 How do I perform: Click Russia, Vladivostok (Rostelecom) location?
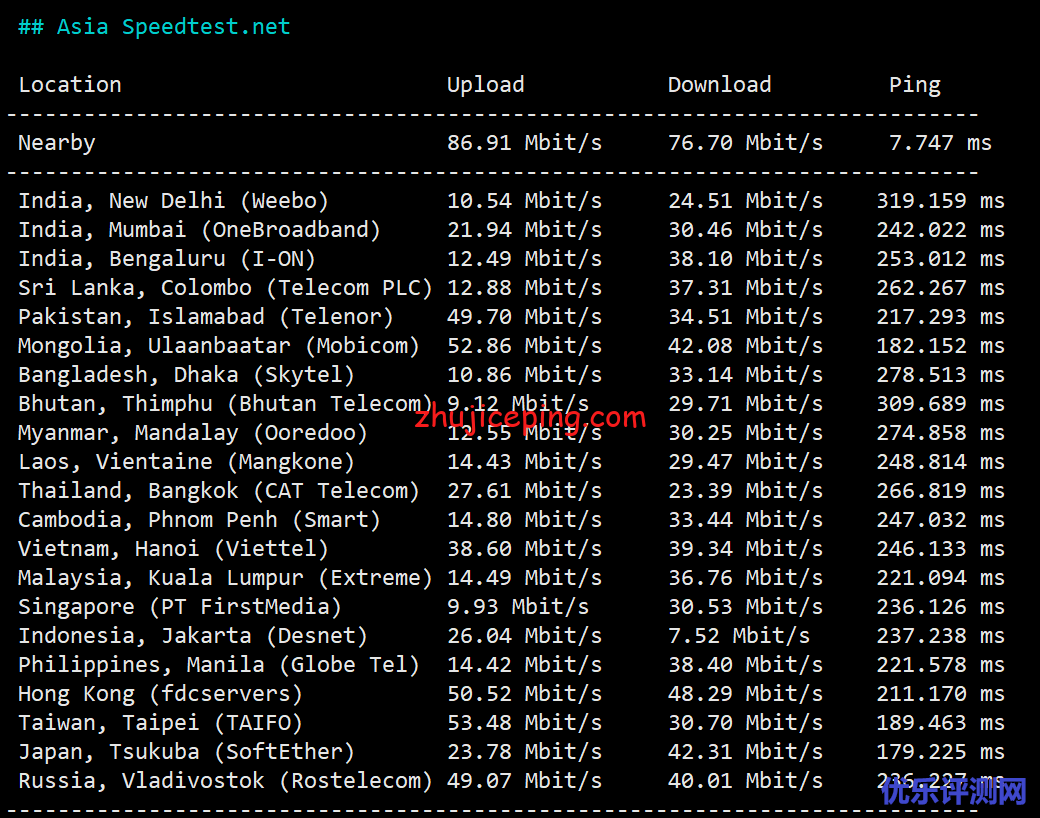pyautogui.click(x=225, y=781)
